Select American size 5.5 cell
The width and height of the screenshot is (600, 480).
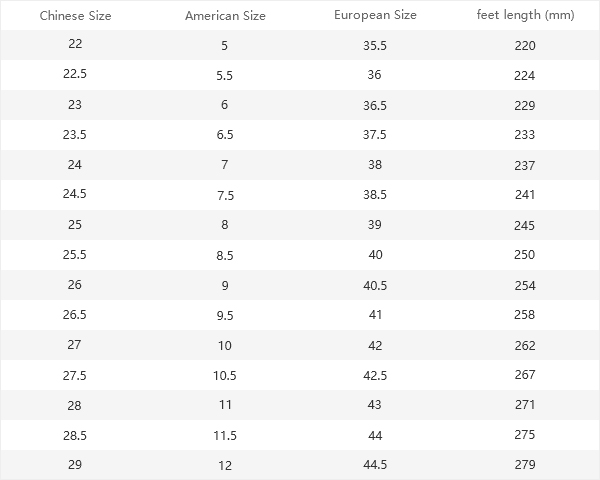pyautogui.click(x=225, y=76)
